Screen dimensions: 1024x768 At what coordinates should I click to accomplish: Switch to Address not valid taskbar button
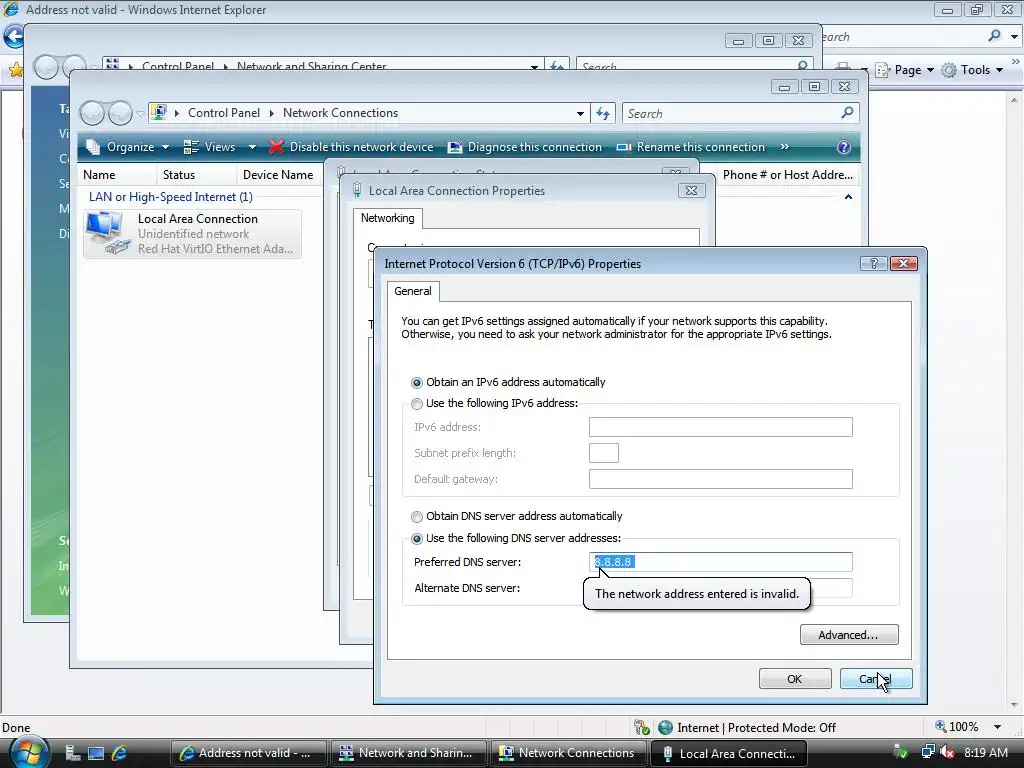point(249,753)
